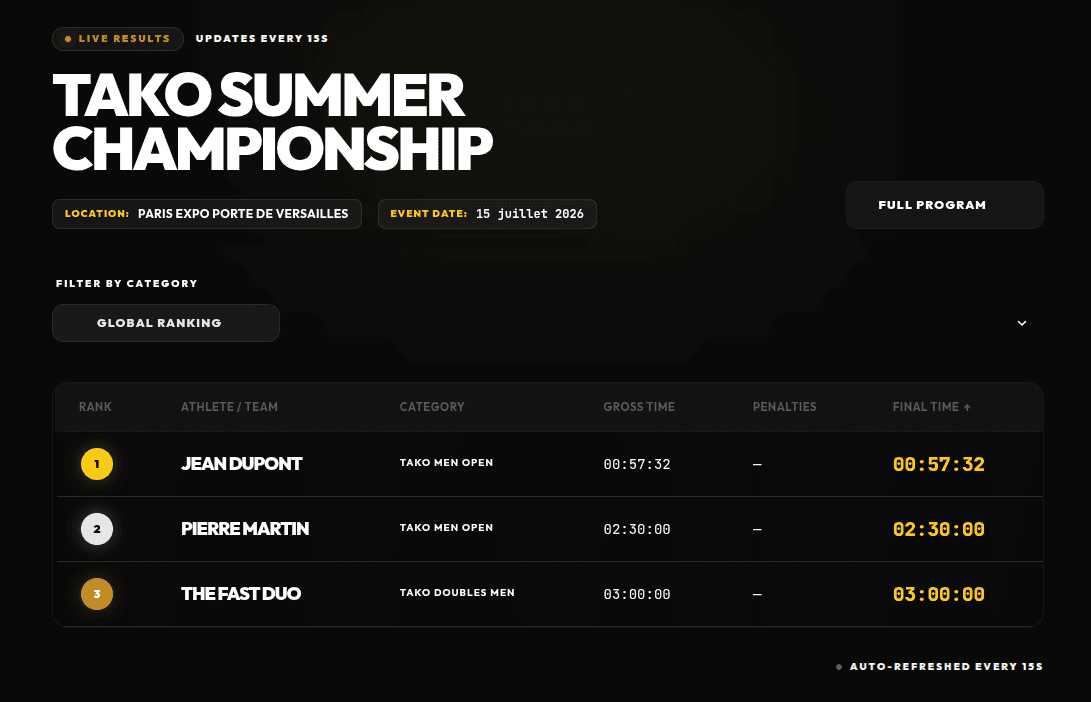Select Jean Dupont's leaderboard row
The image size is (1091, 702).
coord(546,464)
